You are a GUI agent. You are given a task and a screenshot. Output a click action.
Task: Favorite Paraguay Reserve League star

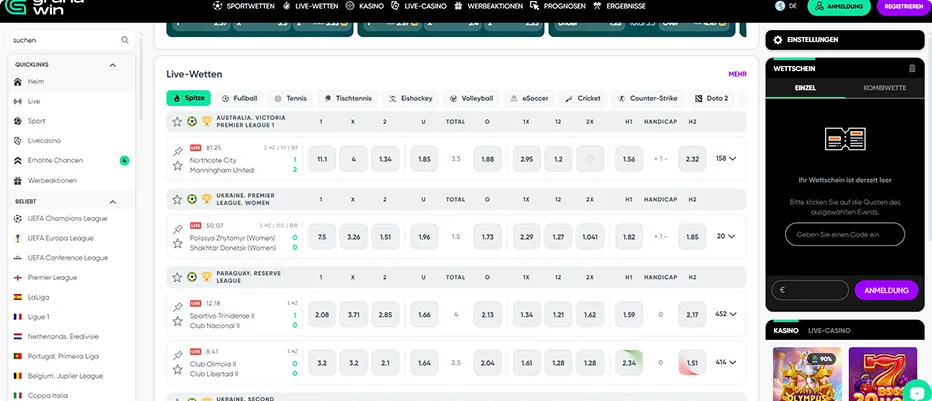pyautogui.click(x=177, y=277)
